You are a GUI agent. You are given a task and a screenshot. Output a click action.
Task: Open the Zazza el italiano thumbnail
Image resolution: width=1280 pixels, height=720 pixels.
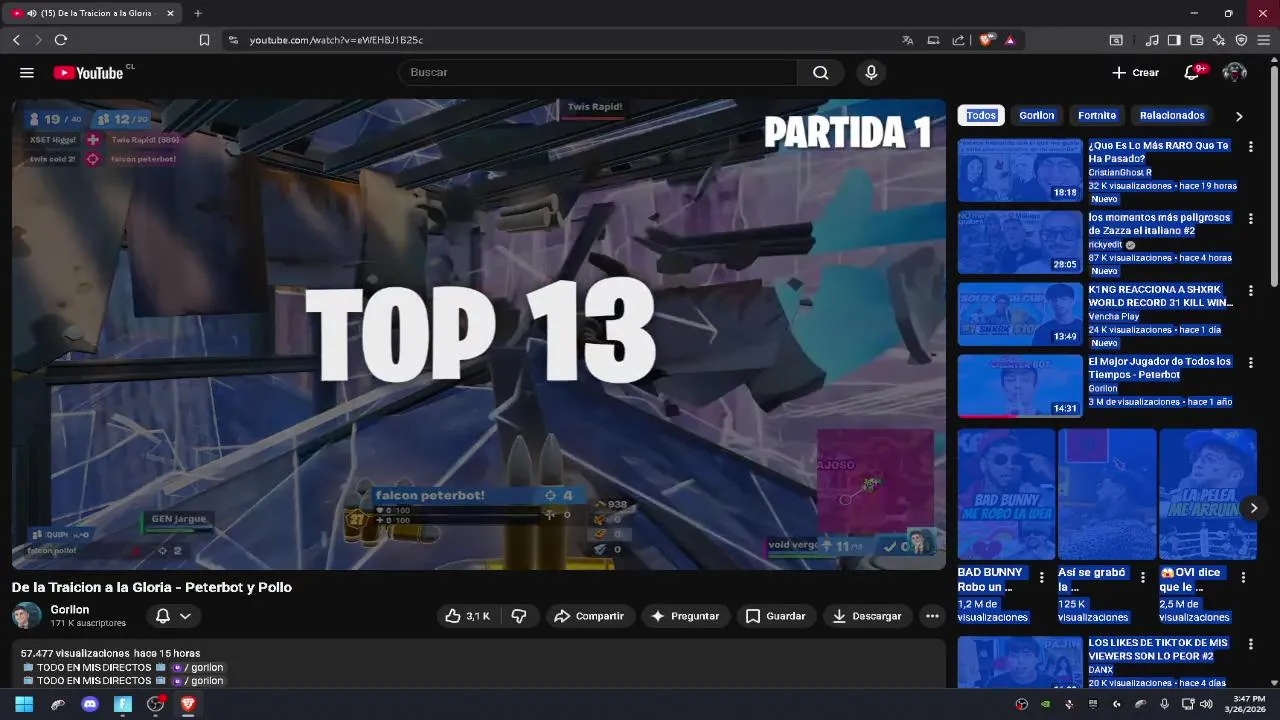tap(1020, 242)
